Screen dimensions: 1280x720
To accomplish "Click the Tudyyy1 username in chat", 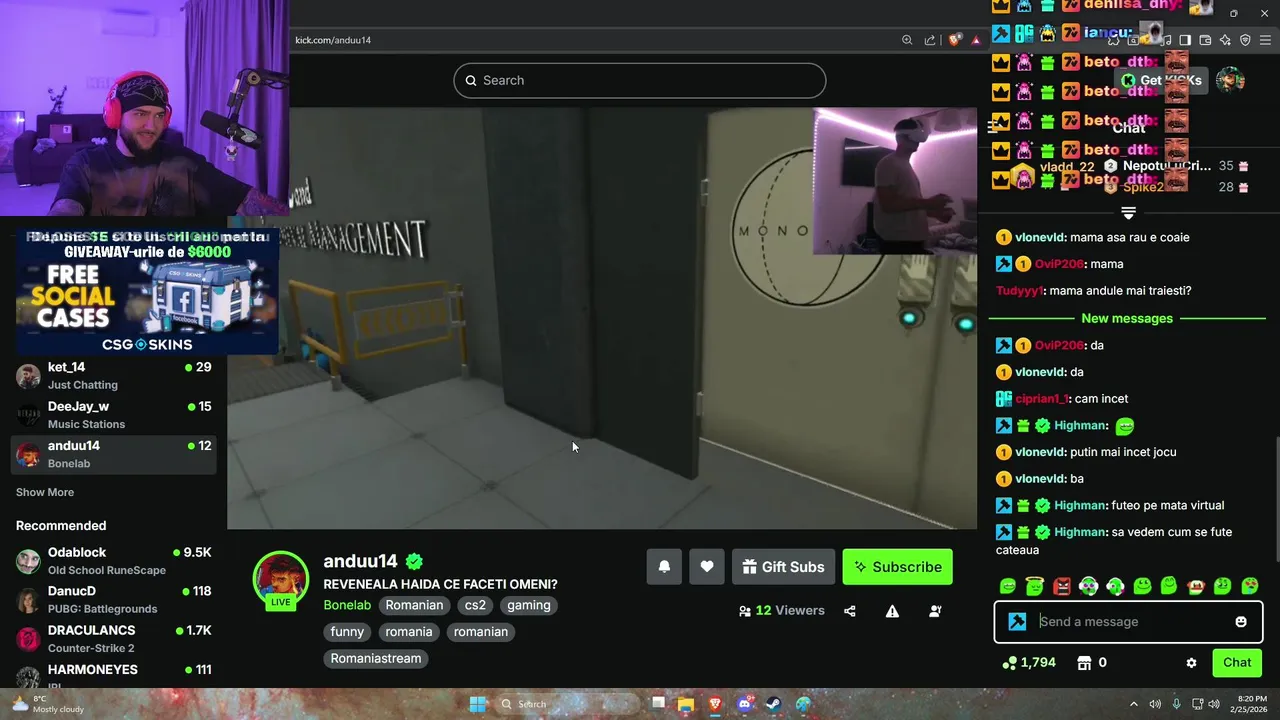I will click(x=1021, y=291).
